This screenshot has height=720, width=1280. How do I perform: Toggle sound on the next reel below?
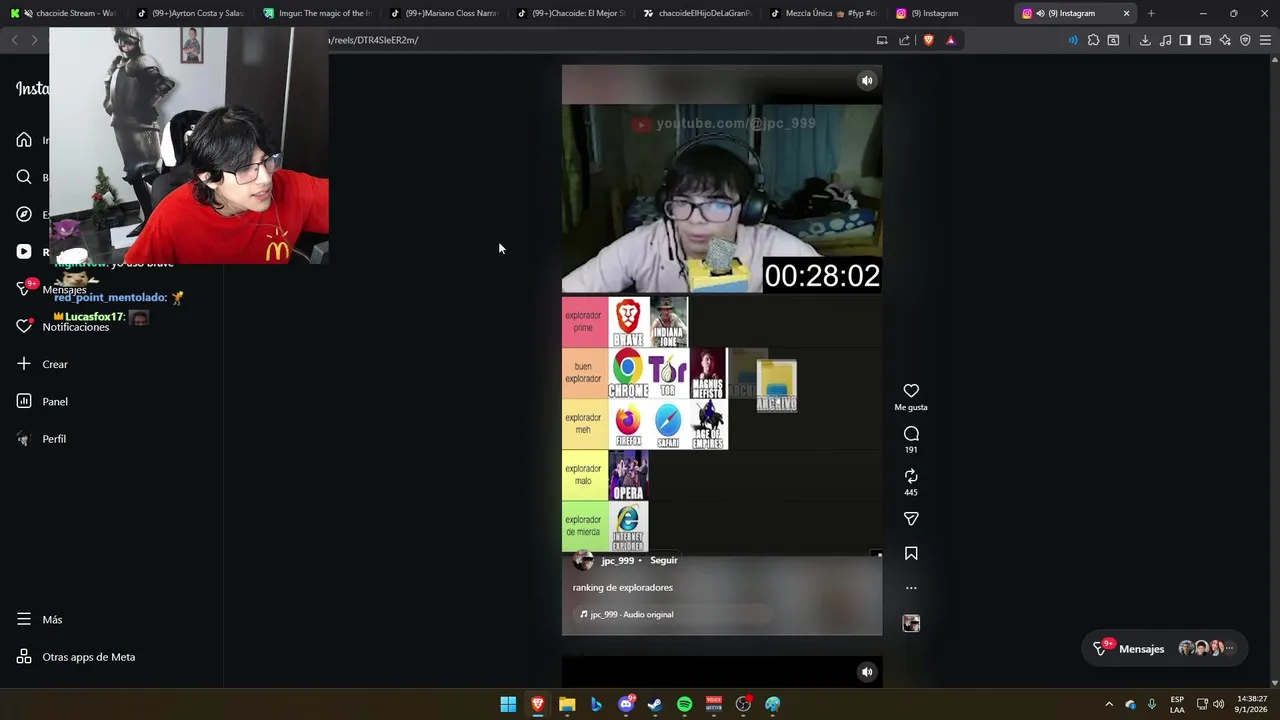point(867,672)
